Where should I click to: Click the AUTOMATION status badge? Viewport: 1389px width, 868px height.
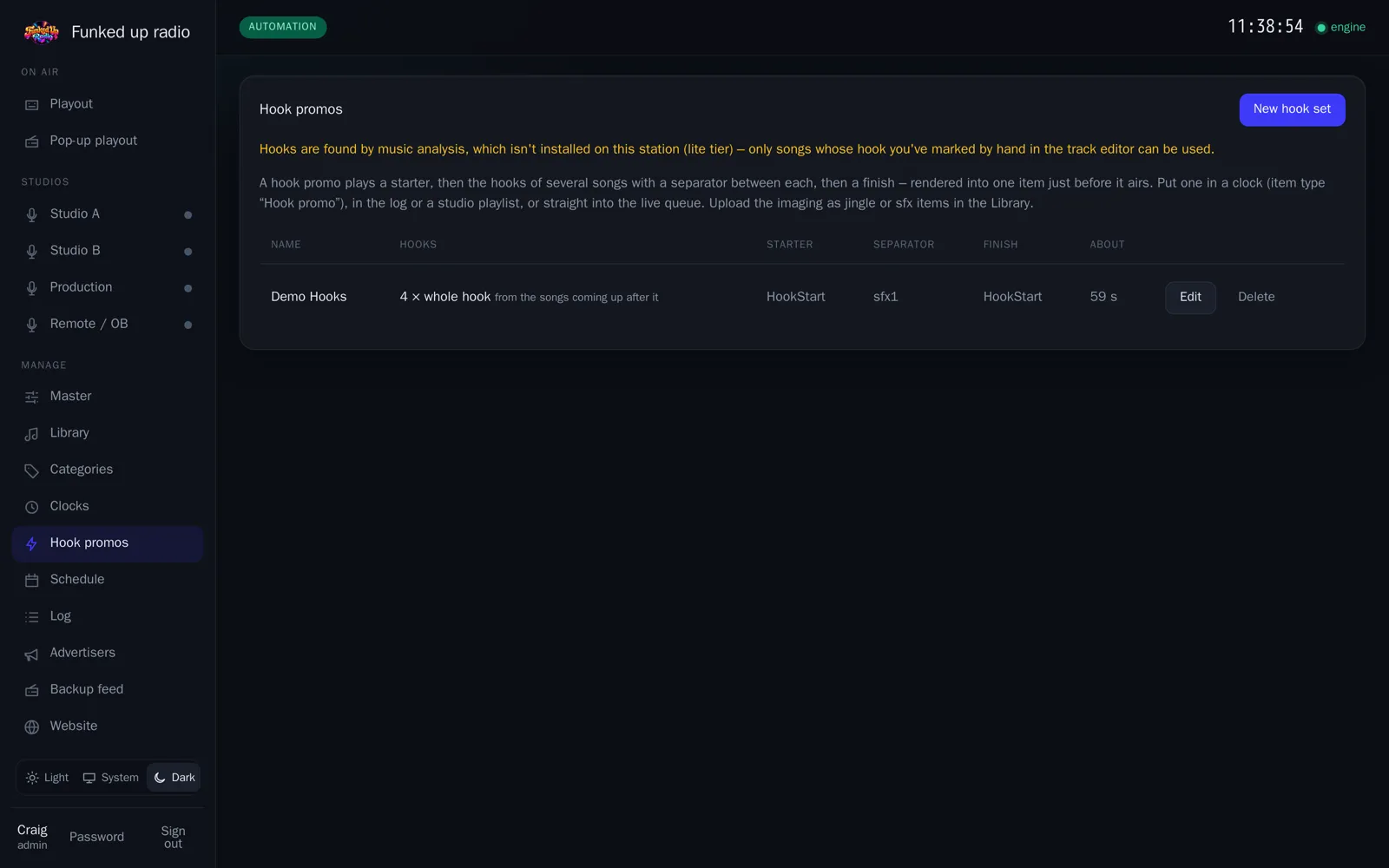pos(283,27)
